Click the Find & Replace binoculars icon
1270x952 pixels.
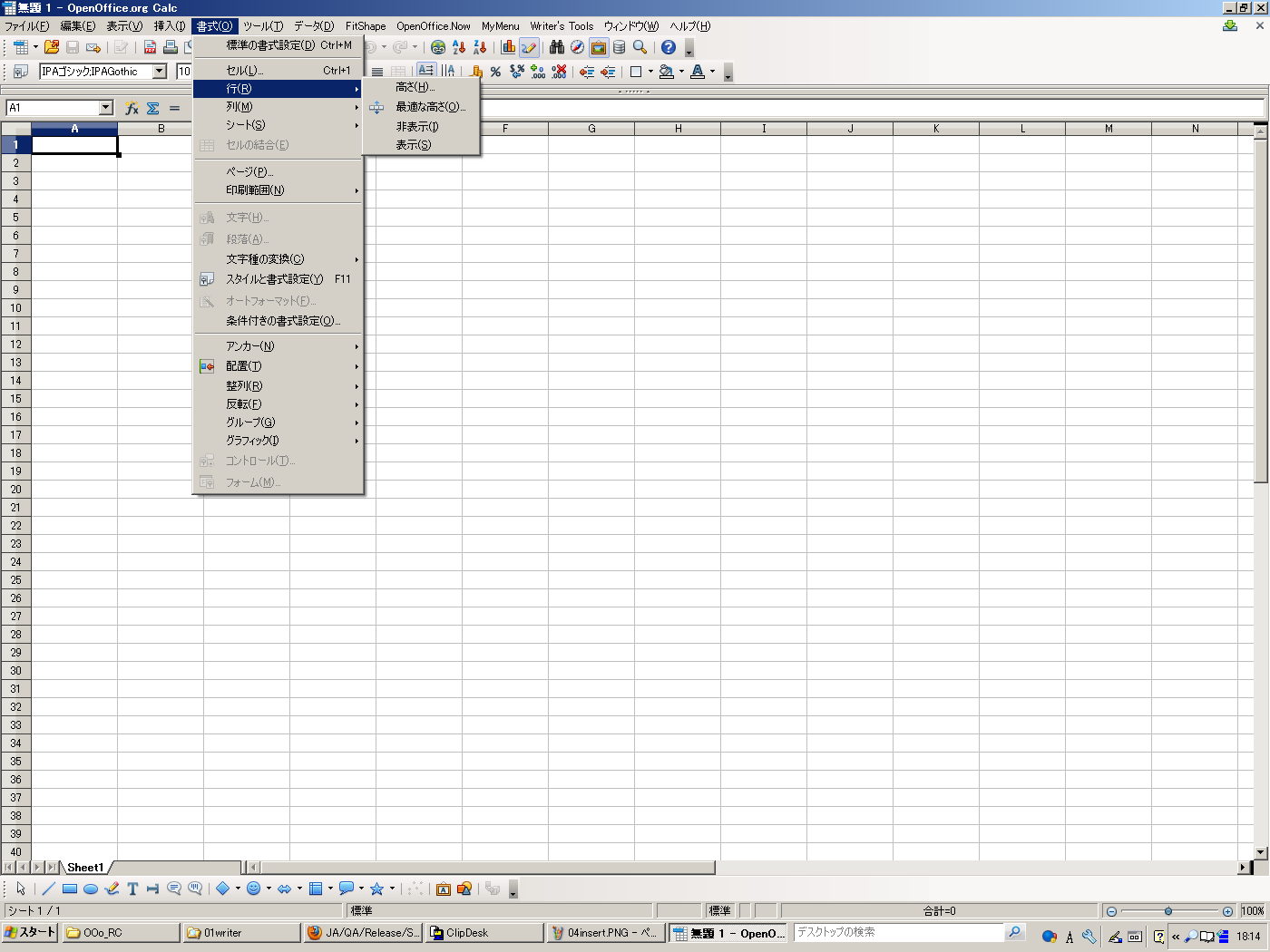pos(557,47)
